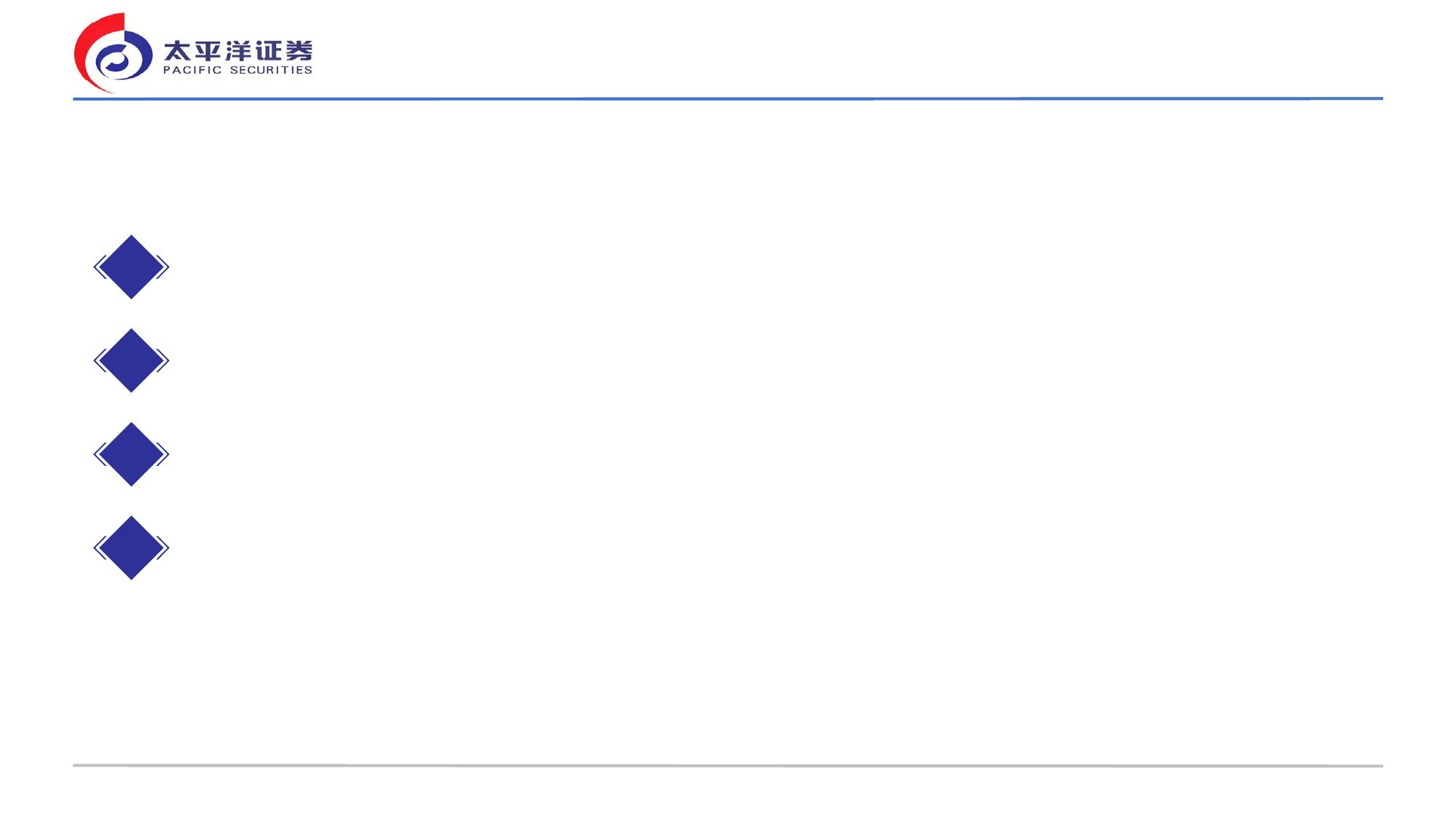The height and width of the screenshot is (819, 1456).
Task: Click the blue header divider line
Action: pos(728,98)
